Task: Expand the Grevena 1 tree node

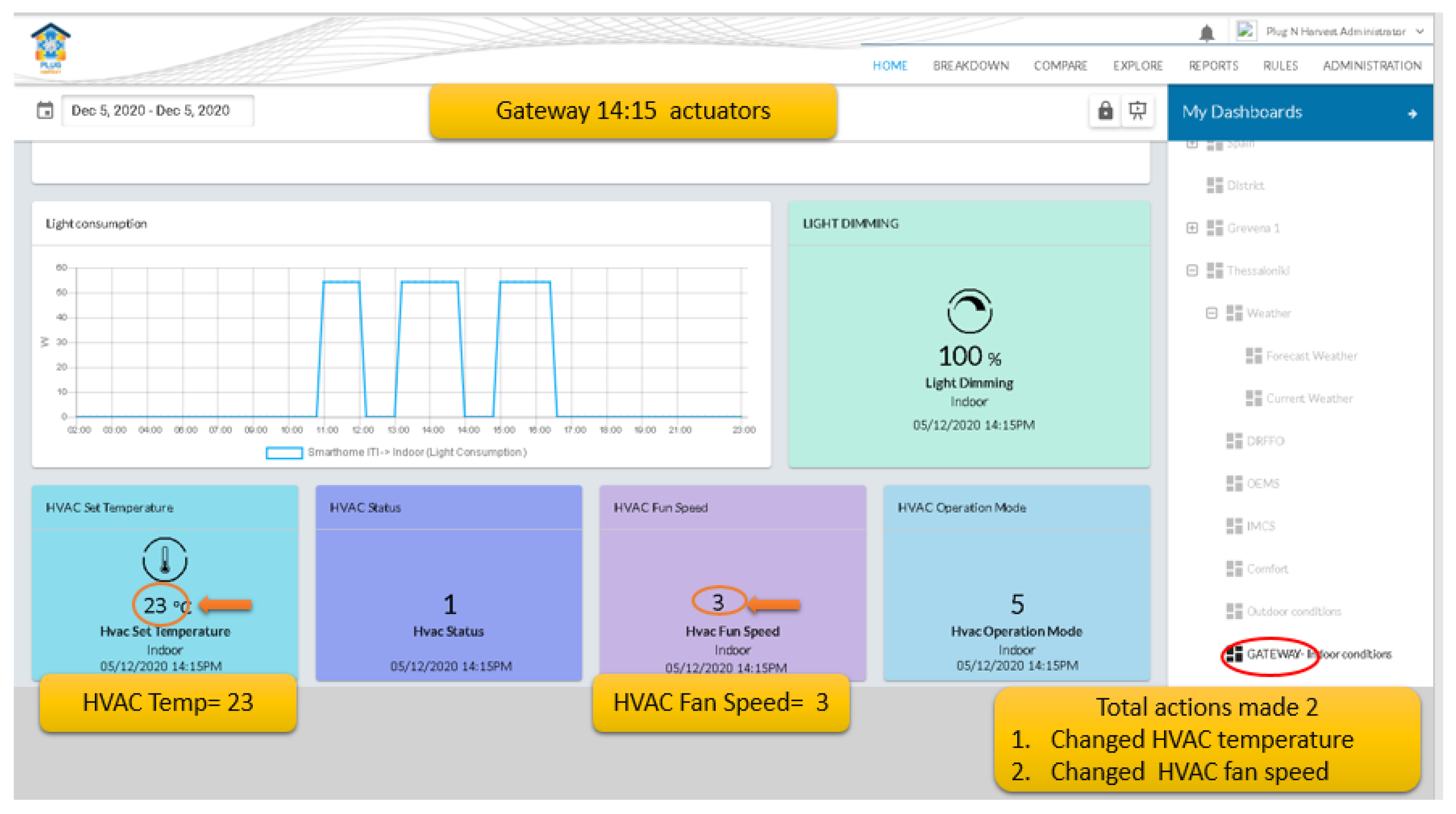Action: [1192, 228]
